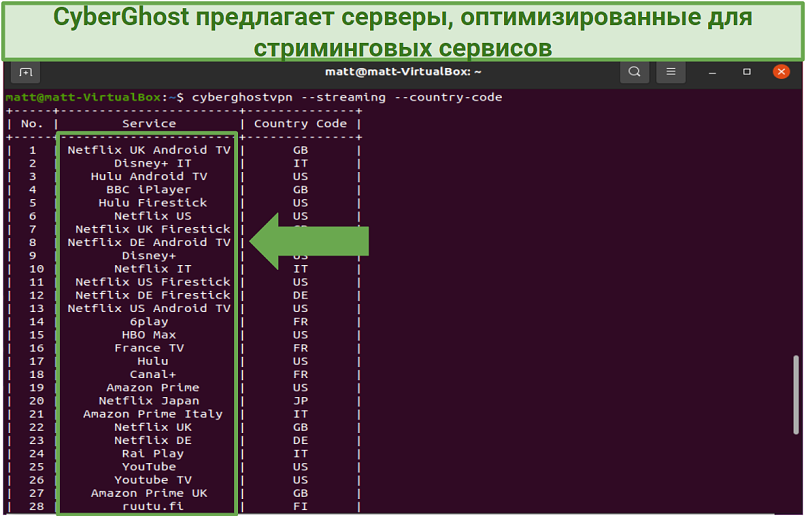Click 'ruutu.fi' service entry
The height and width of the screenshot is (516, 806).
pyautogui.click(x=153, y=506)
